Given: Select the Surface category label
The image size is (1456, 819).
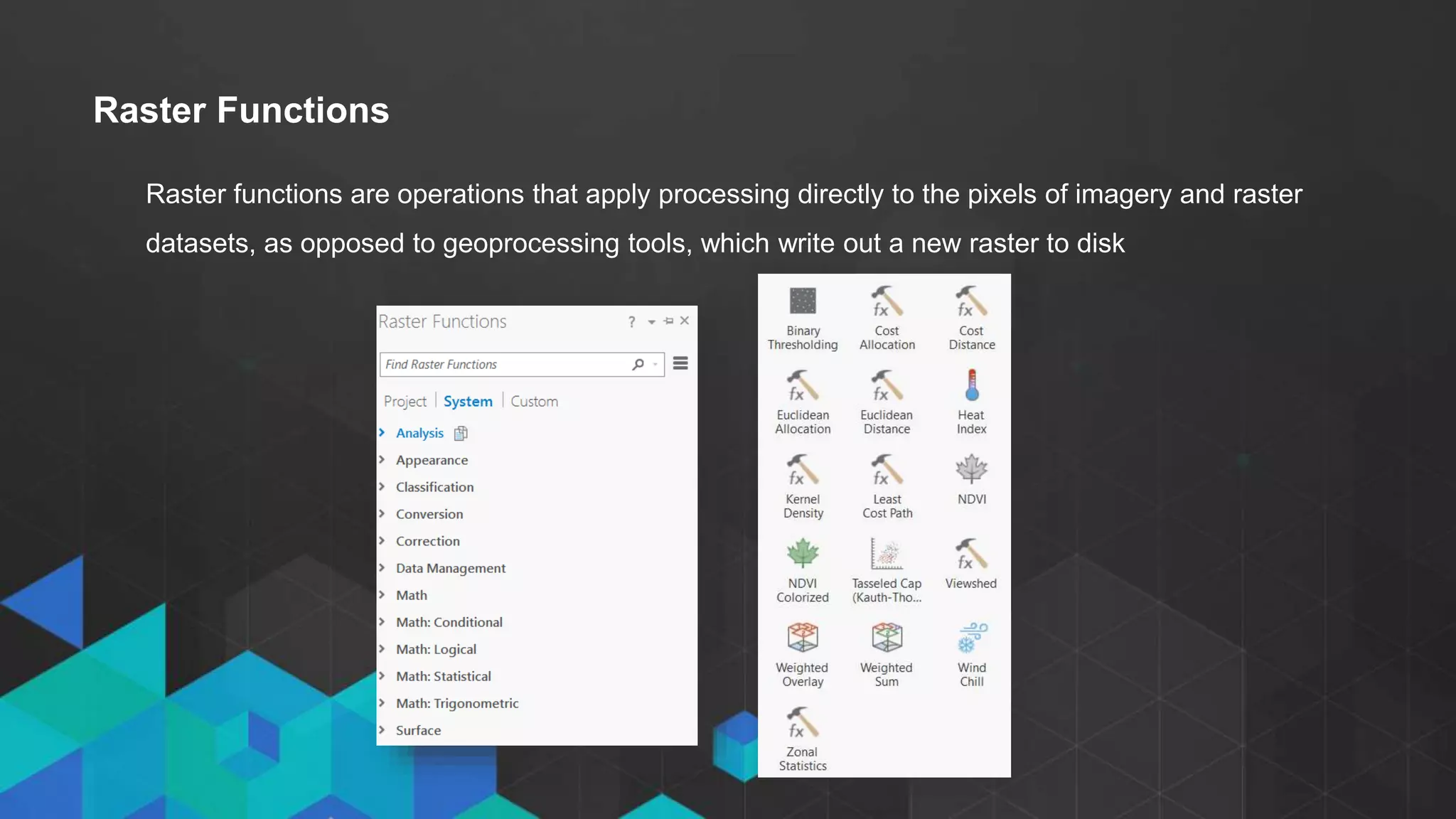Looking at the screenshot, I should [418, 730].
